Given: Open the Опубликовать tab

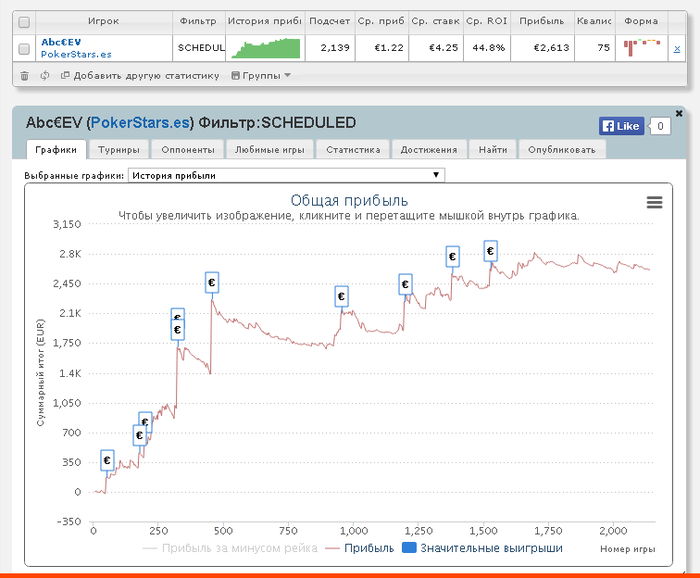Looking at the screenshot, I should (x=562, y=150).
